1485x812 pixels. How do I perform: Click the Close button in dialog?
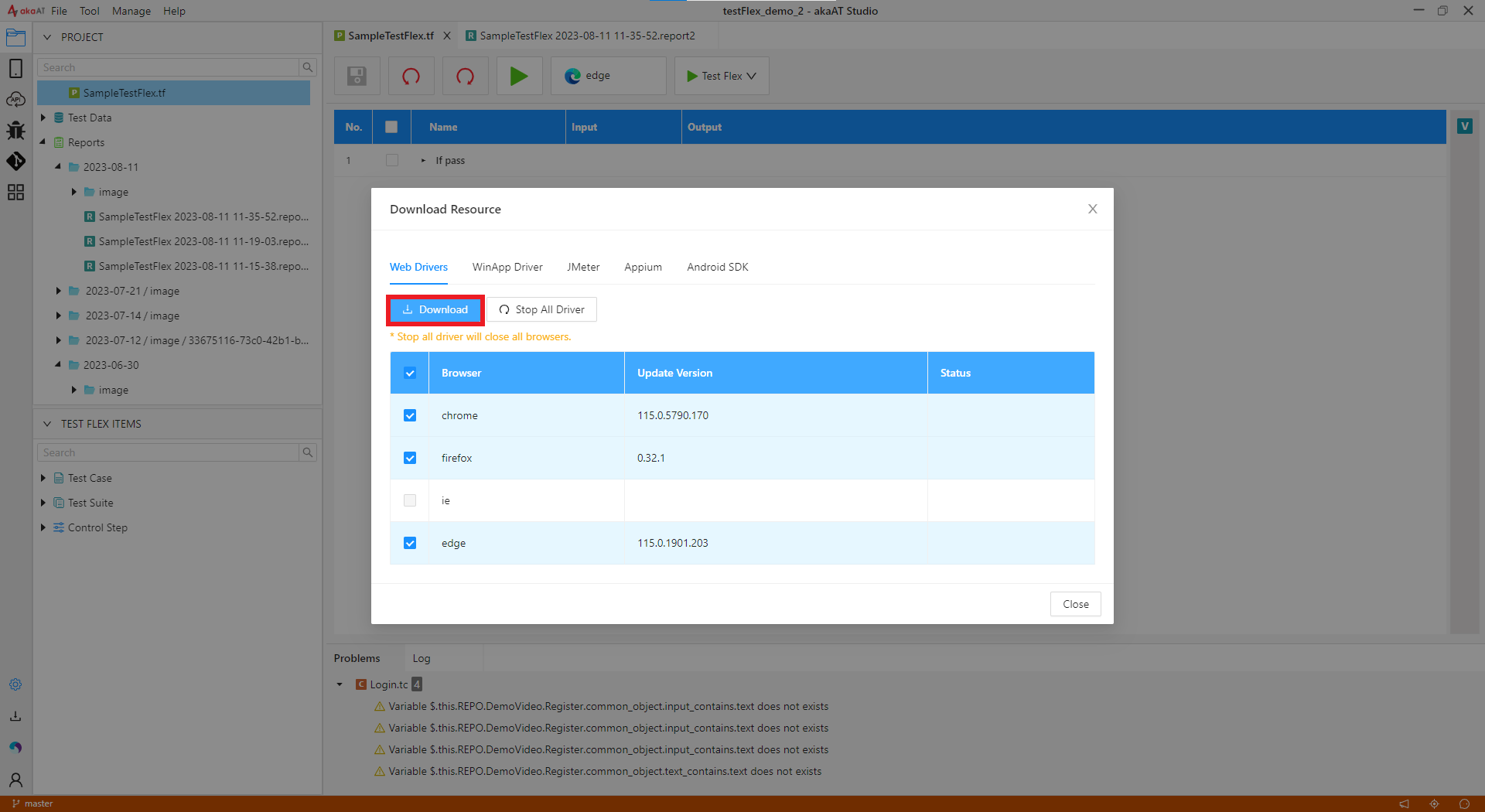pos(1076,604)
